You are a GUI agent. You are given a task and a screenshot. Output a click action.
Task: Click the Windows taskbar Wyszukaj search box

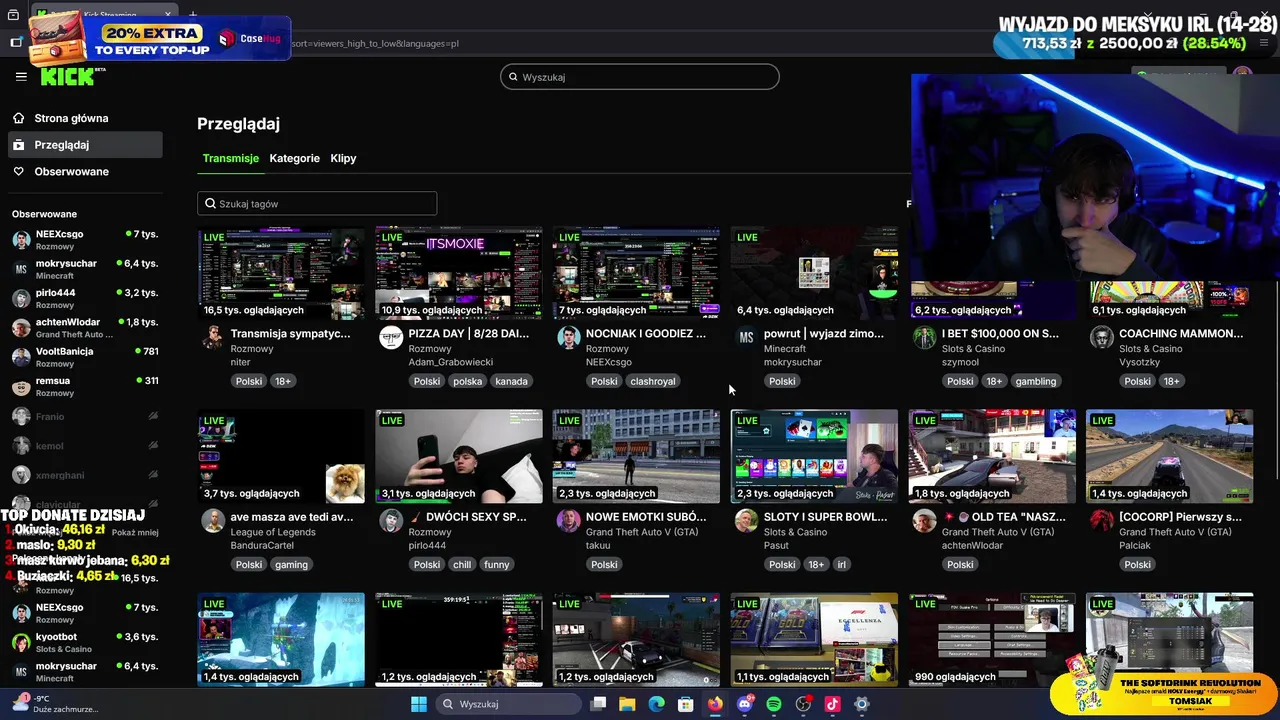pyautogui.click(x=509, y=704)
